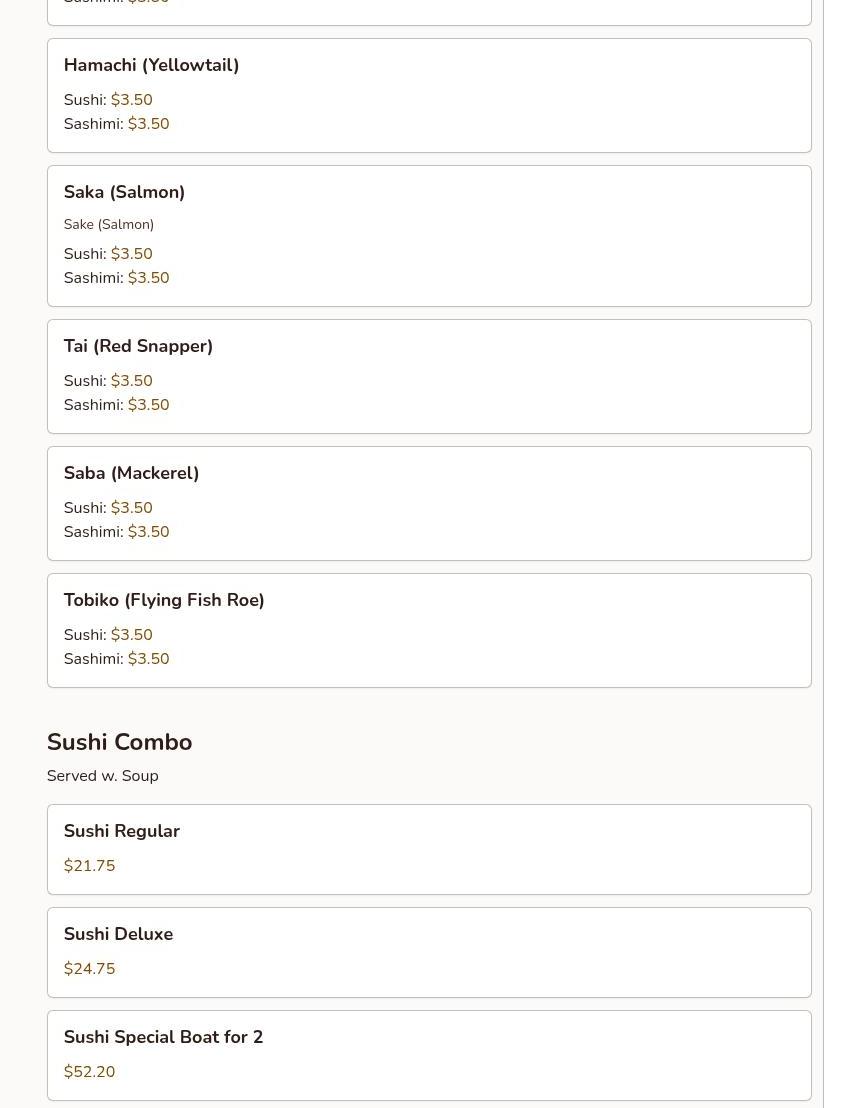The width and height of the screenshot is (844, 1108).
Task: Click the $21.75 Sushi Regular price
Action: (89, 866)
